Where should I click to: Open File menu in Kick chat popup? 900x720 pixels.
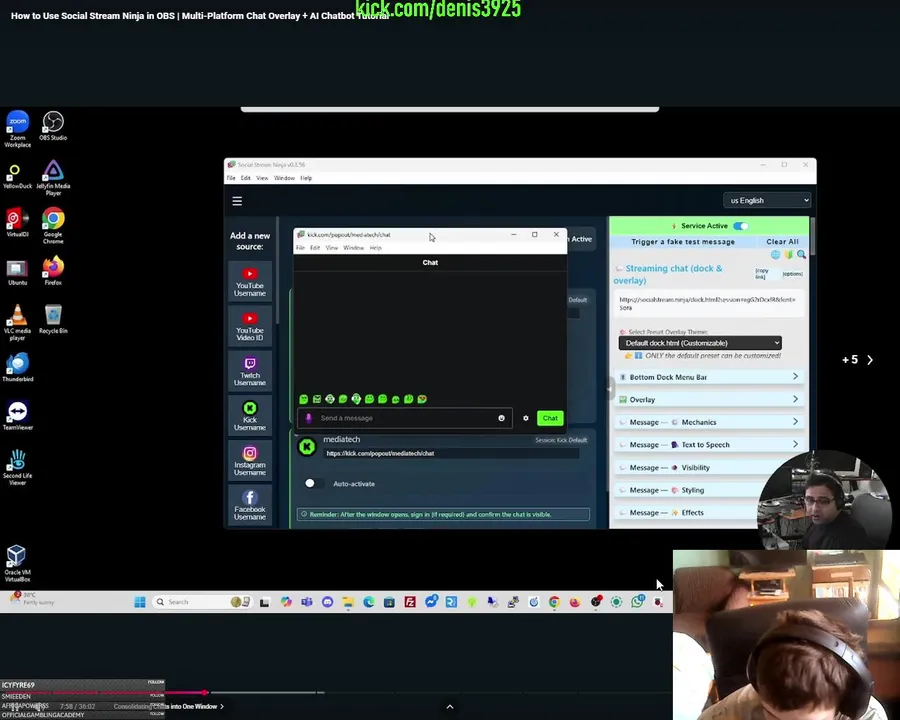[x=300, y=248]
